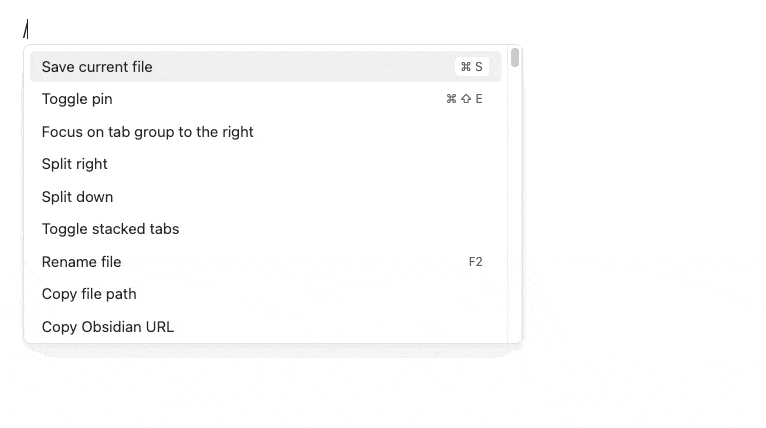Choose the Rename file command
The width and height of the screenshot is (766, 428).
tap(81, 262)
